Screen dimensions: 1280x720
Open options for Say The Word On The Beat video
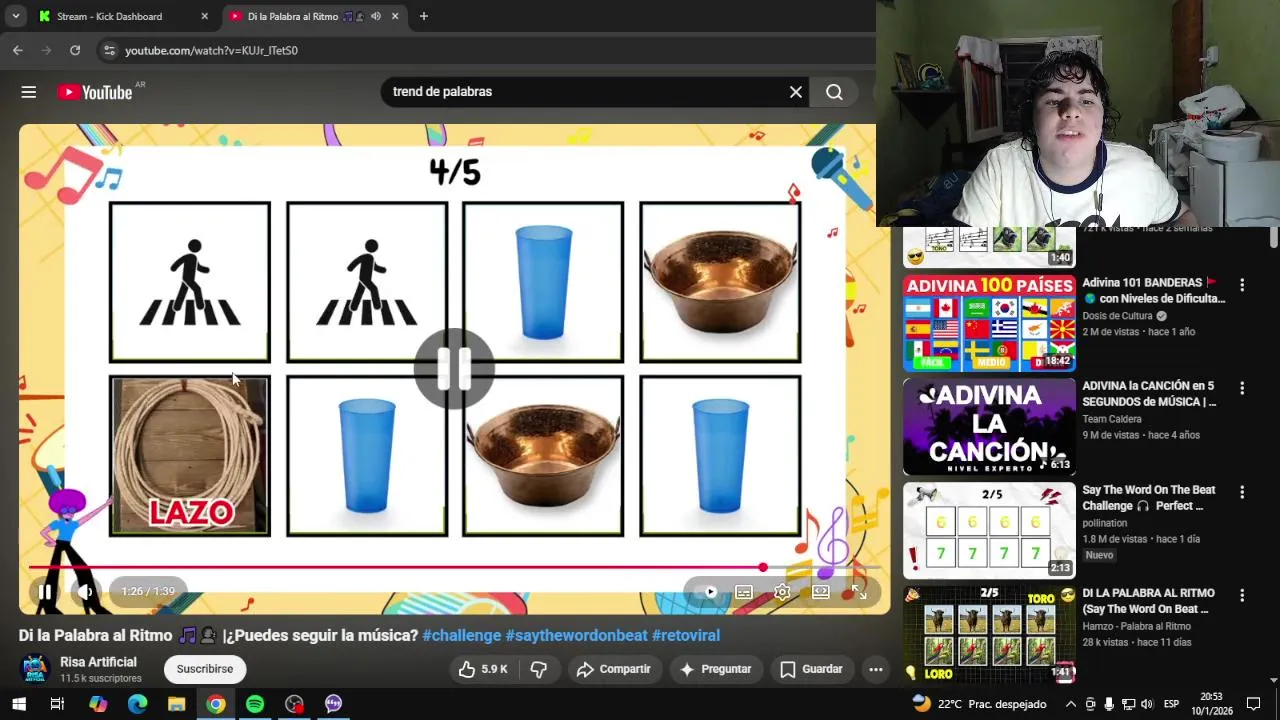tap(1242, 492)
